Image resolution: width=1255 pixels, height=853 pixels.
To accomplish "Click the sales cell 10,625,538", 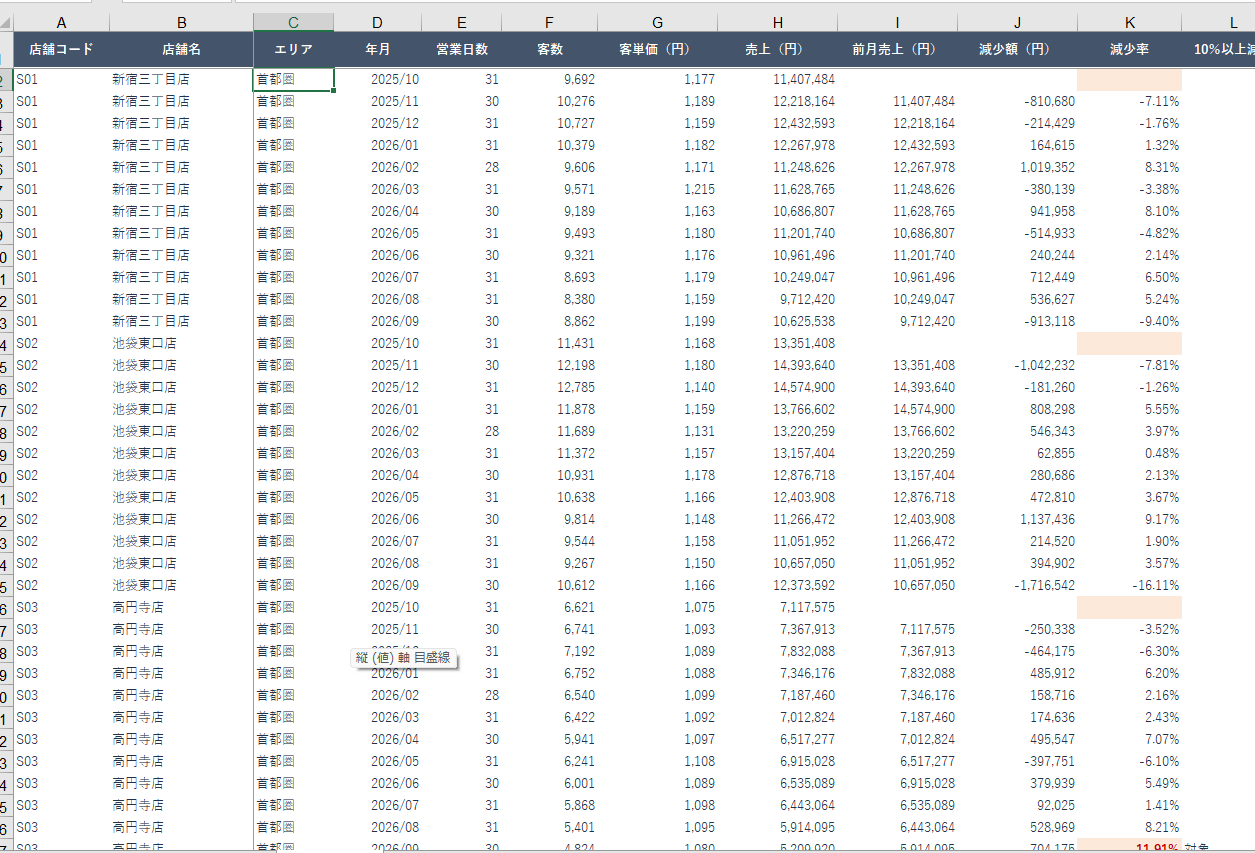I will 777,321.
